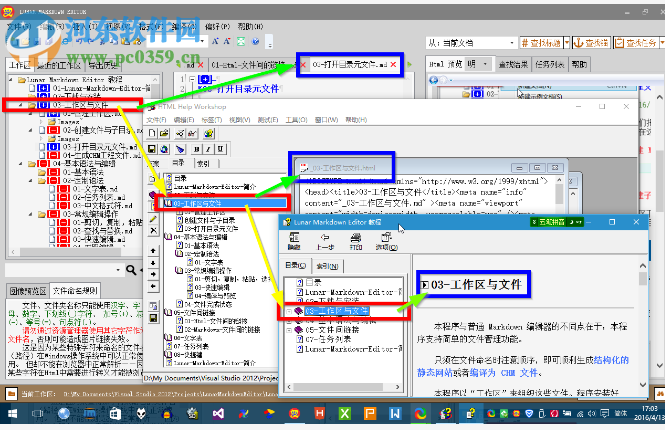The height and width of the screenshot is (430, 665).
Task: Click the pencil edit icon in Workshop sidebar
Action: tap(153, 219)
